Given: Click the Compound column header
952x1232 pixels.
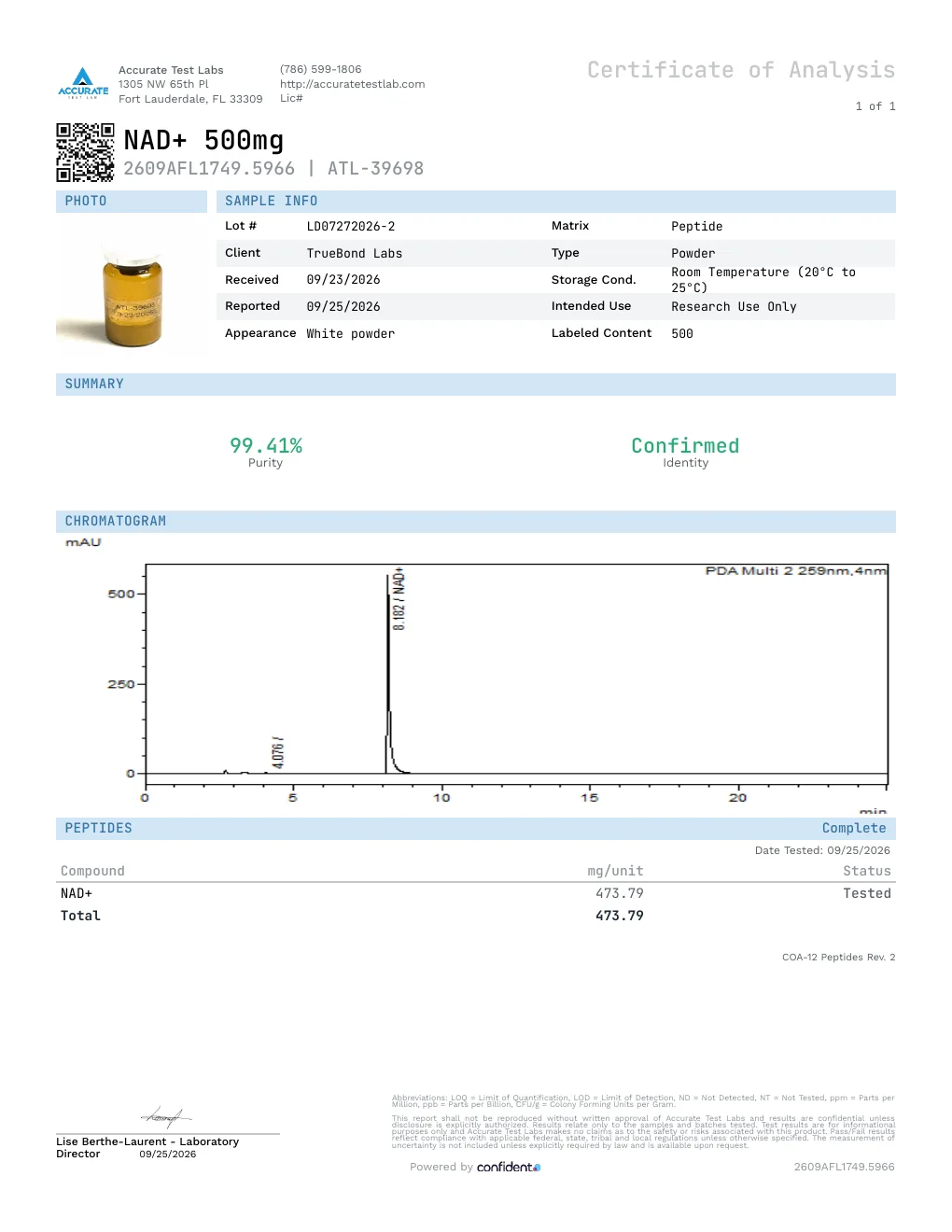Looking at the screenshot, I should [92, 872].
